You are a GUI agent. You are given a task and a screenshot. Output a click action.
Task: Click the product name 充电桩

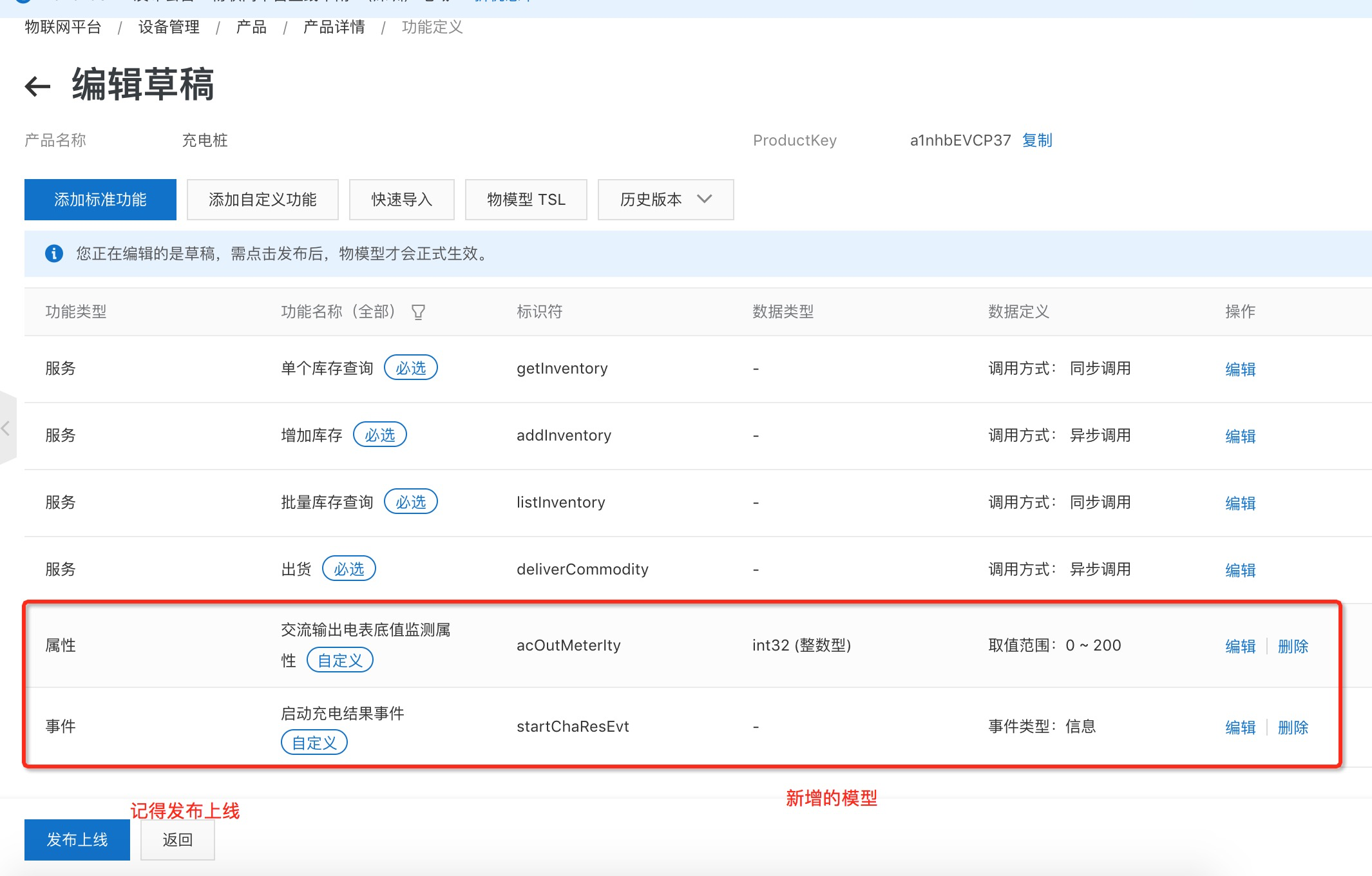205,140
